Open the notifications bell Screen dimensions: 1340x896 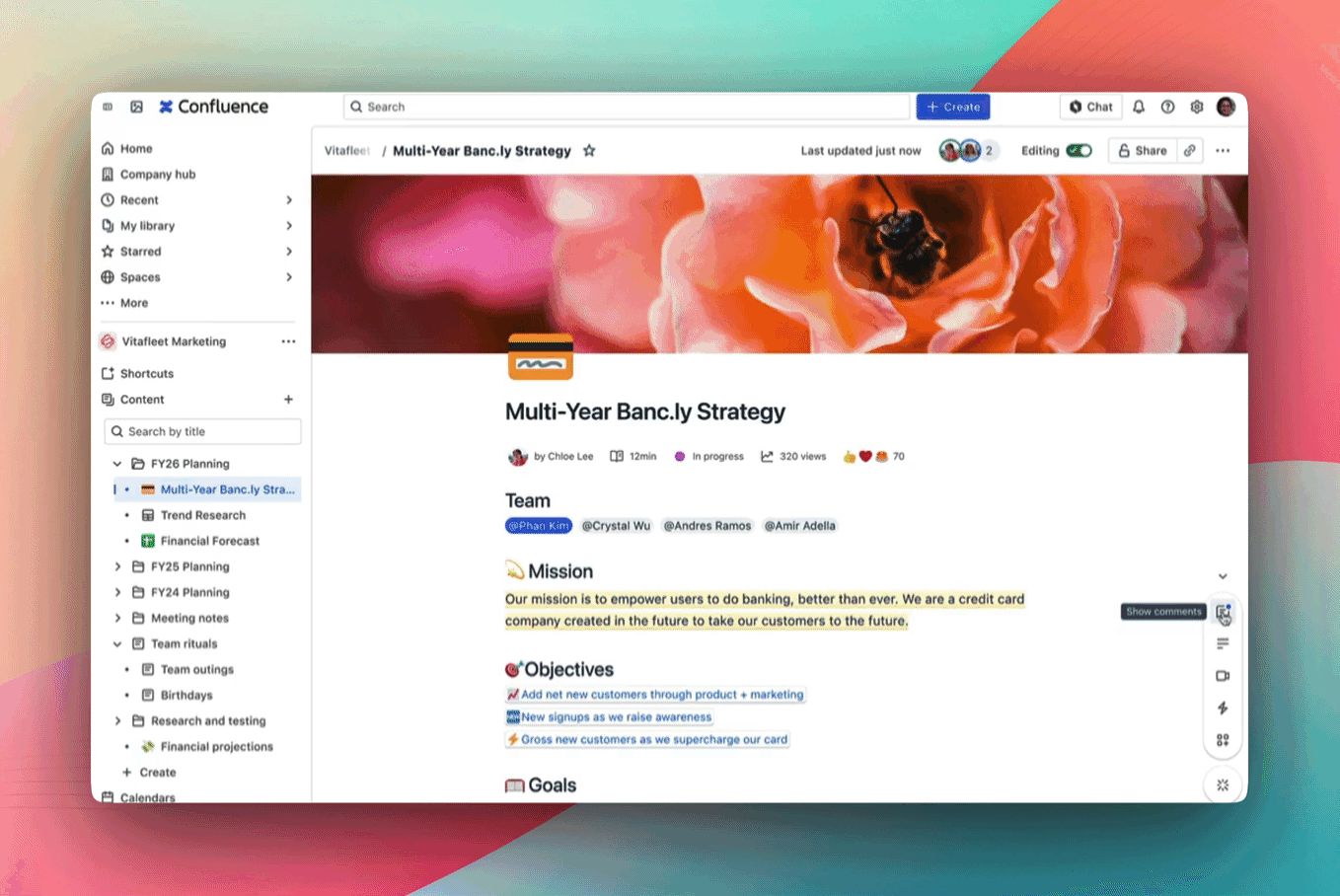pos(1139,107)
